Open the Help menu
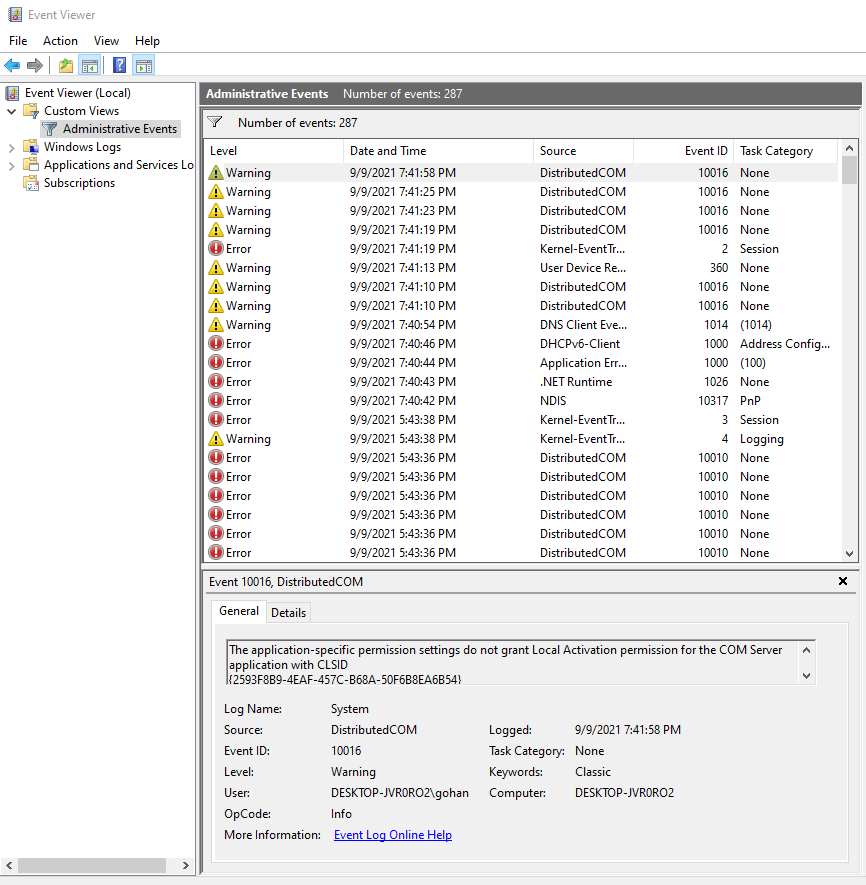Screen dimensions: 866x885 click(x=147, y=41)
